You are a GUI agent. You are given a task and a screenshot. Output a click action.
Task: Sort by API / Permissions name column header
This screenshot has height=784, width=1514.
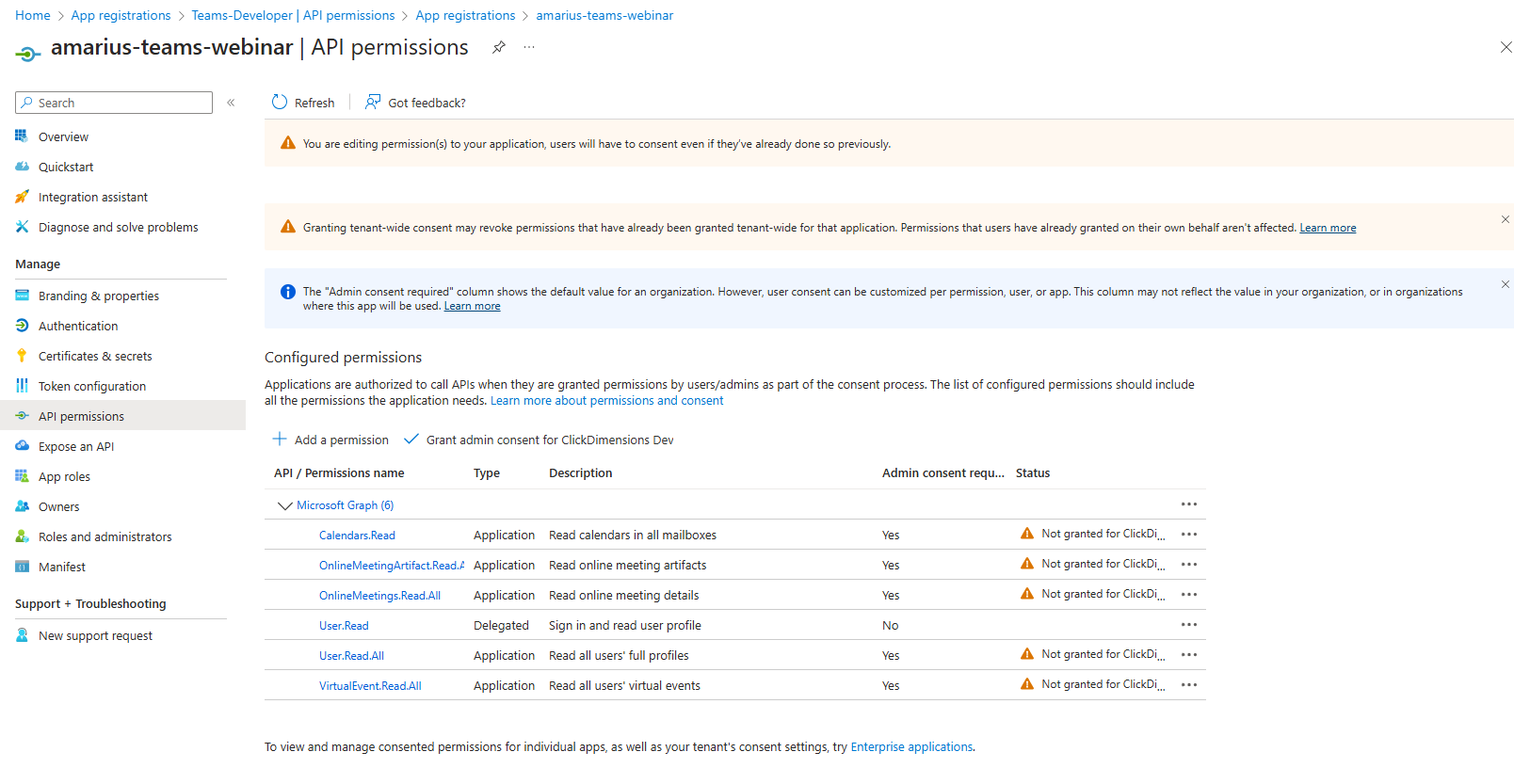pyautogui.click(x=339, y=472)
